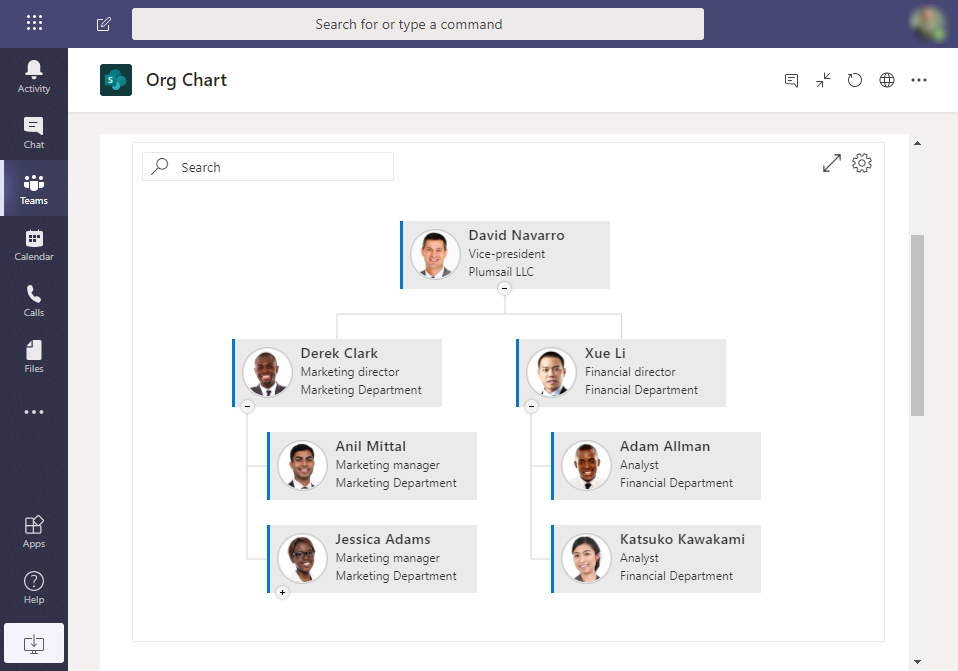This screenshot has width=958, height=671.
Task: Open the Activity feed
Action: [x=34, y=76]
